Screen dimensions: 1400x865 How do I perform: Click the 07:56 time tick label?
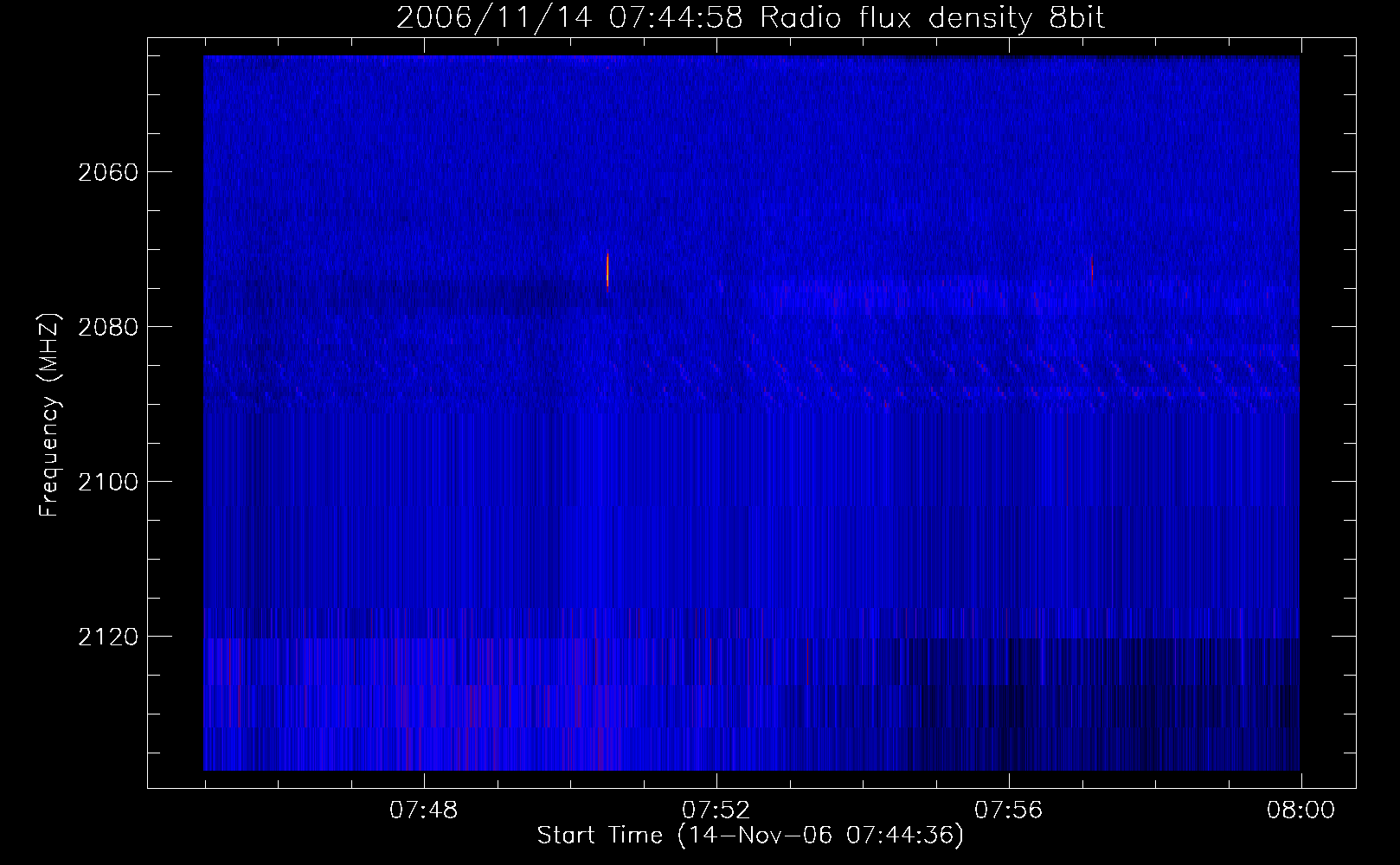click(1009, 811)
